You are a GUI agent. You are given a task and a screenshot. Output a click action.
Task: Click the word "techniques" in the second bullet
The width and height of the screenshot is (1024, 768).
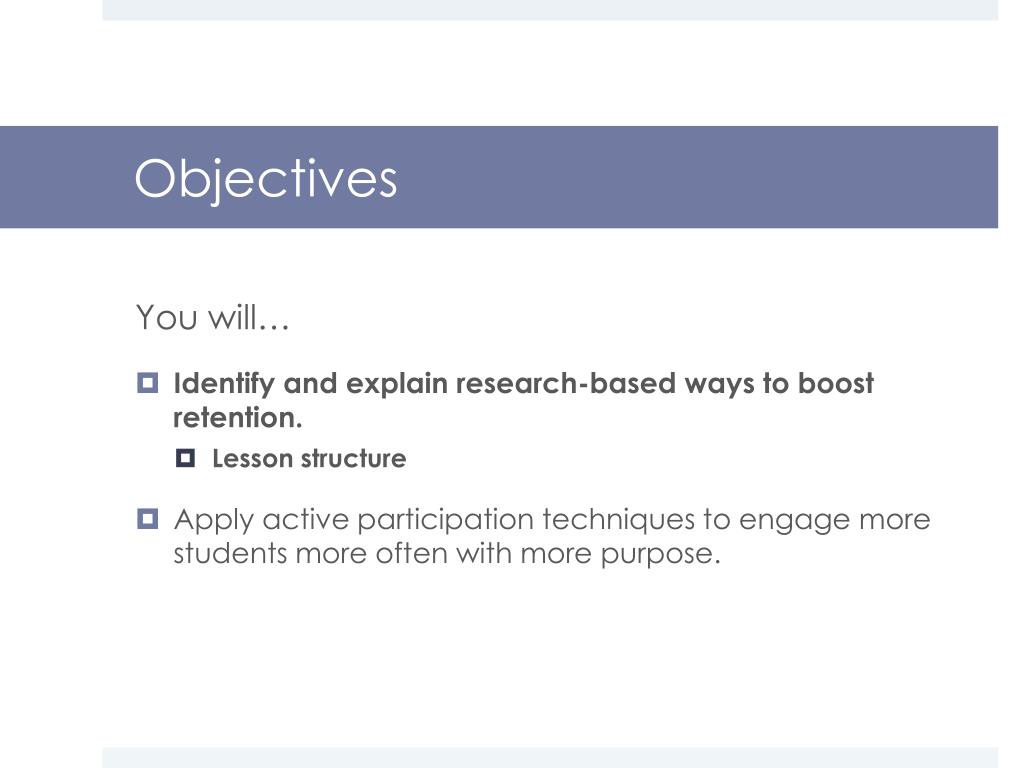(x=618, y=520)
